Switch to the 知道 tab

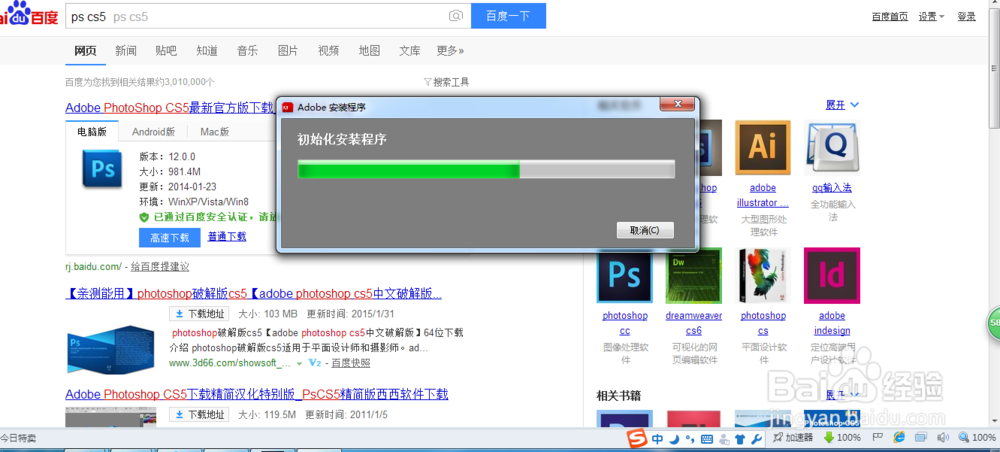207,50
